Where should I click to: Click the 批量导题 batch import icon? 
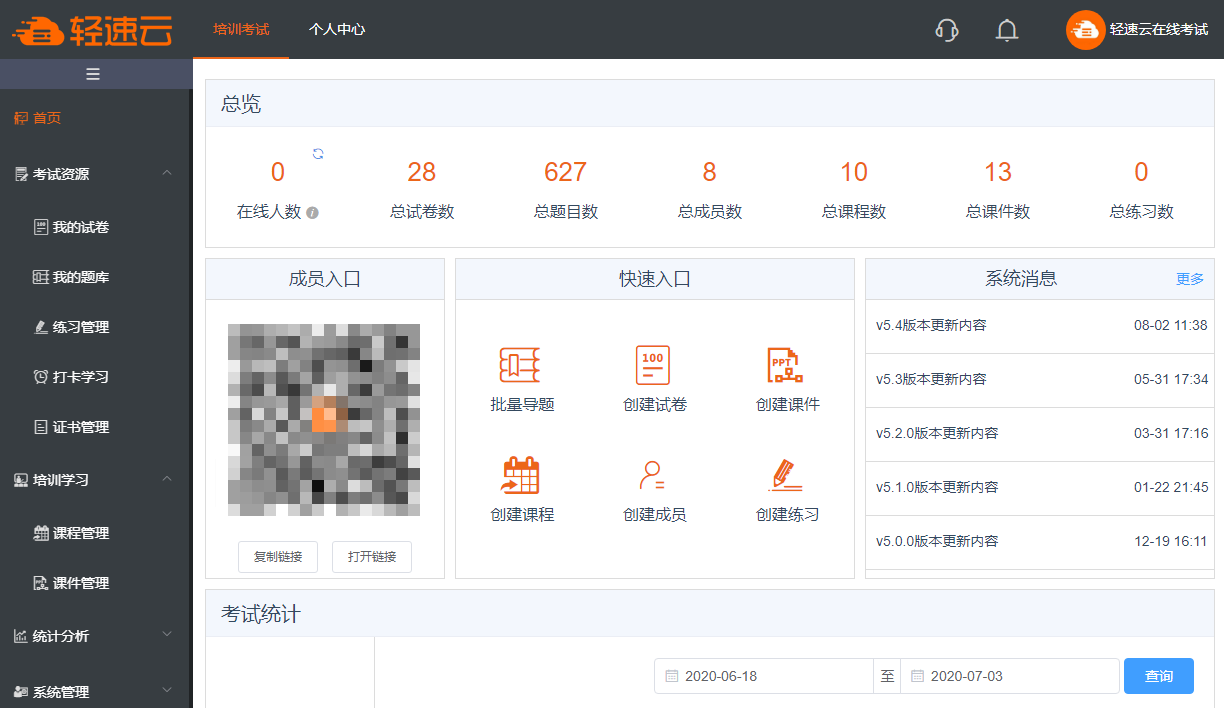(x=520, y=366)
